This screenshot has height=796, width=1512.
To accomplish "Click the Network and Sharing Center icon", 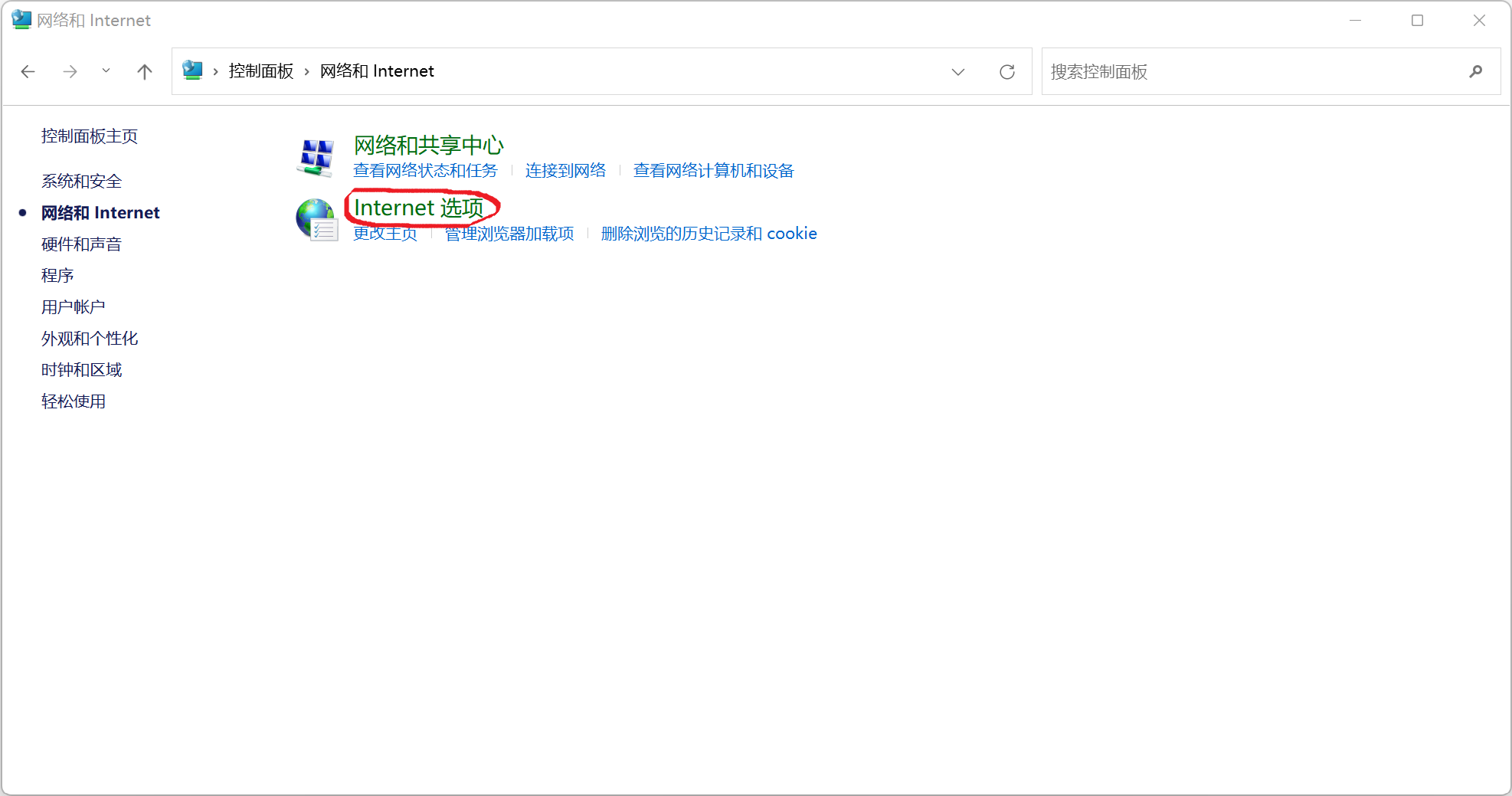I will [x=317, y=157].
